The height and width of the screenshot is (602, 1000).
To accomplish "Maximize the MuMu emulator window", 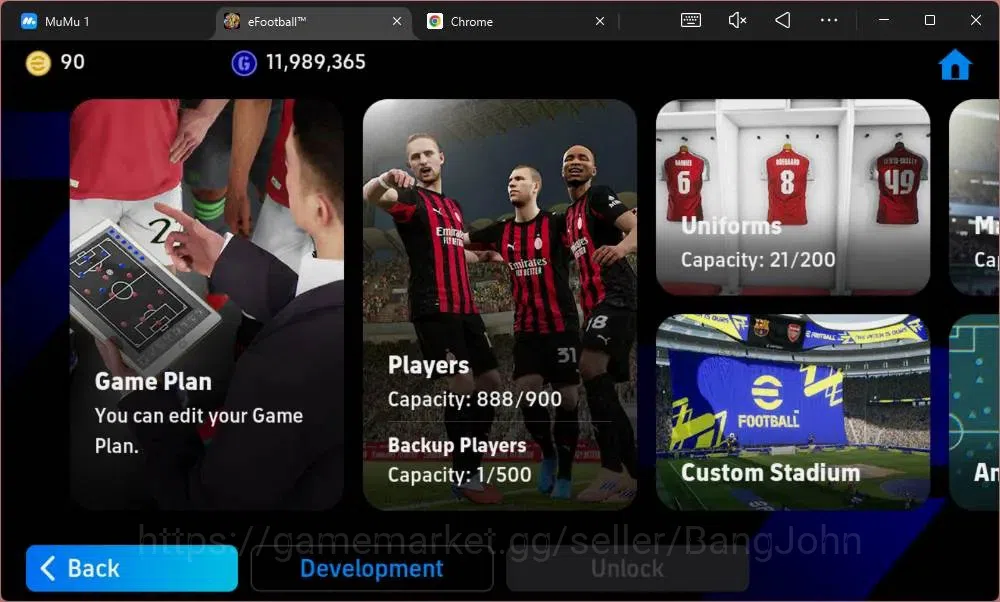I will 930,20.
